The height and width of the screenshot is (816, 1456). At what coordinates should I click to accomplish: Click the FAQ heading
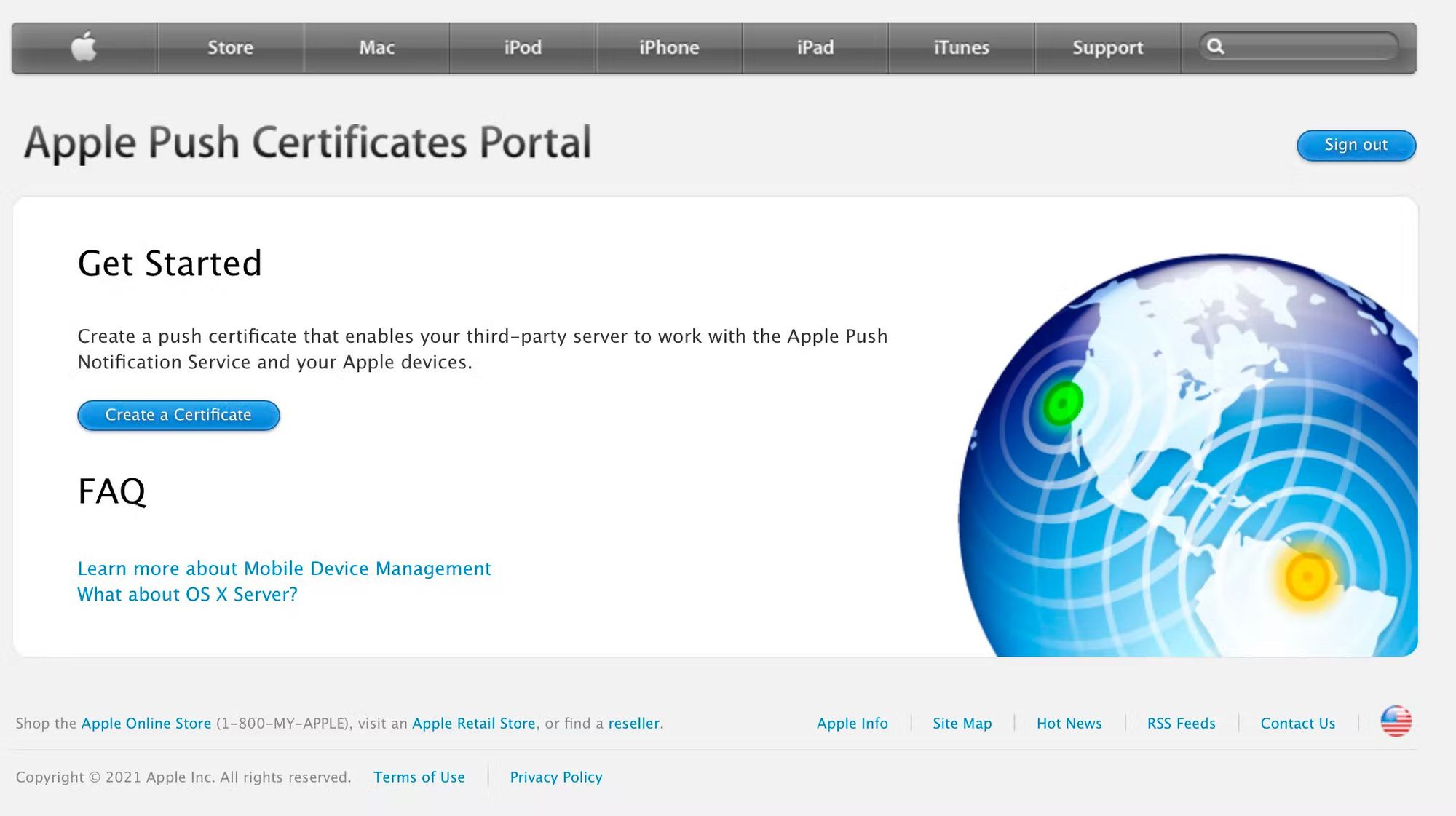(x=112, y=492)
